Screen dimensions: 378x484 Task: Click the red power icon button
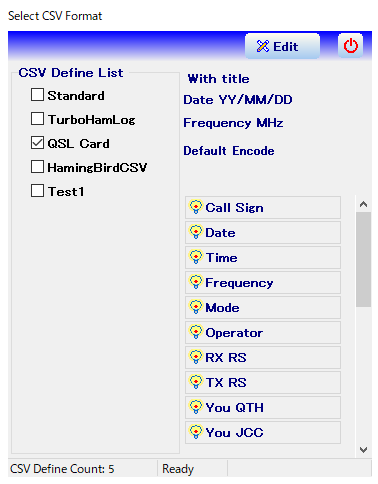[350, 46]
